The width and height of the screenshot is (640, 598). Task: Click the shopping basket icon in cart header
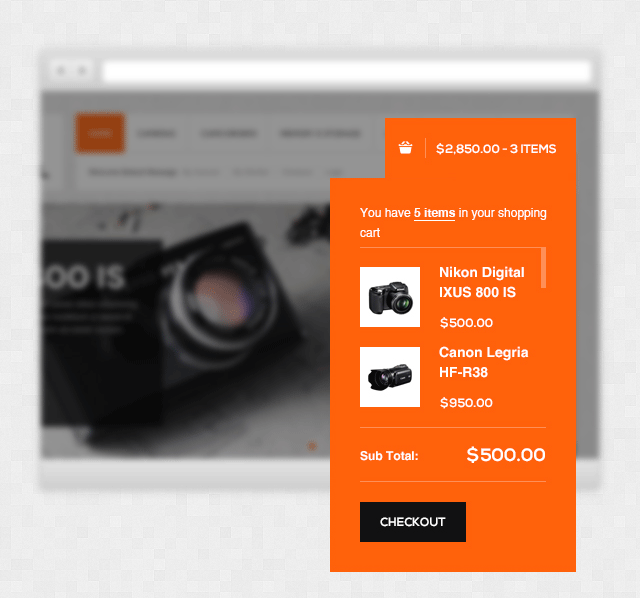(405, 148)
